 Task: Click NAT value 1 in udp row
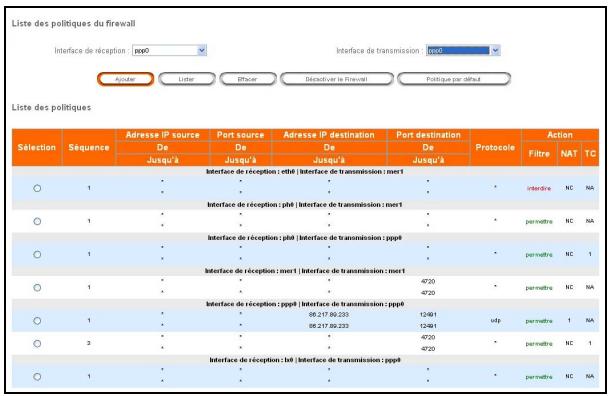click(569, 321)
